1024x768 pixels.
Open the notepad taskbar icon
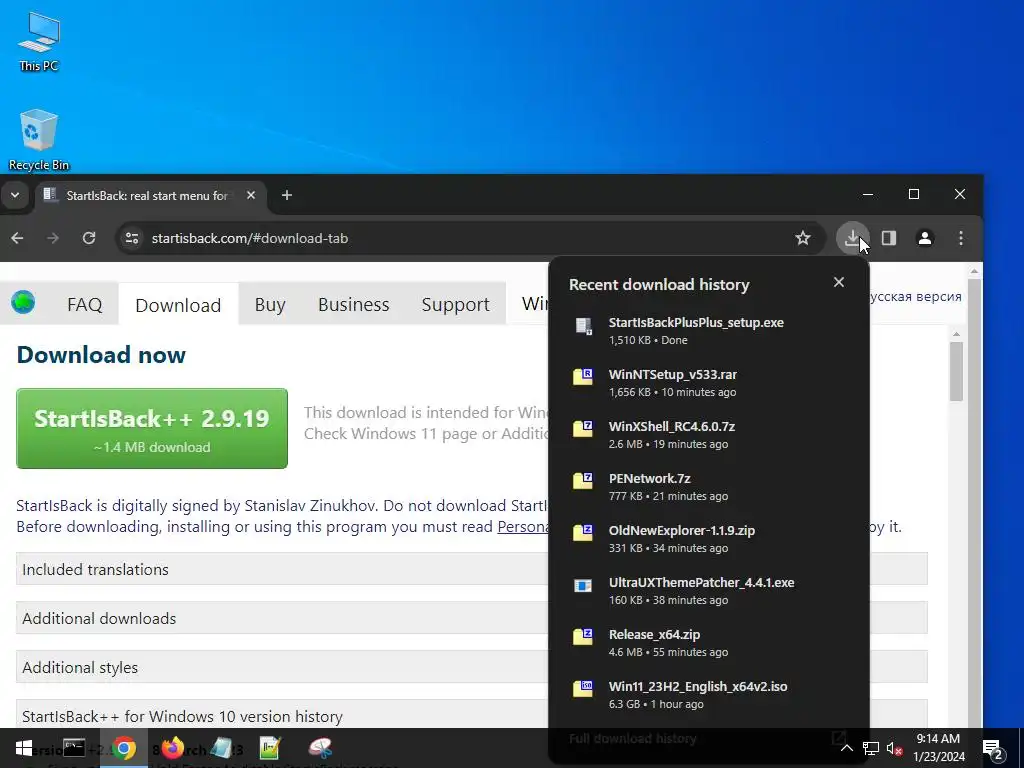(x=221, y=748)
